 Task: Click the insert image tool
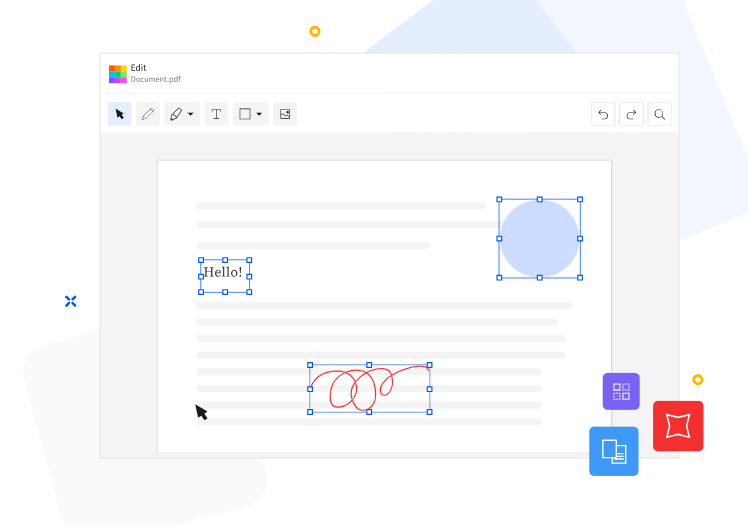[x=285, y=114]
